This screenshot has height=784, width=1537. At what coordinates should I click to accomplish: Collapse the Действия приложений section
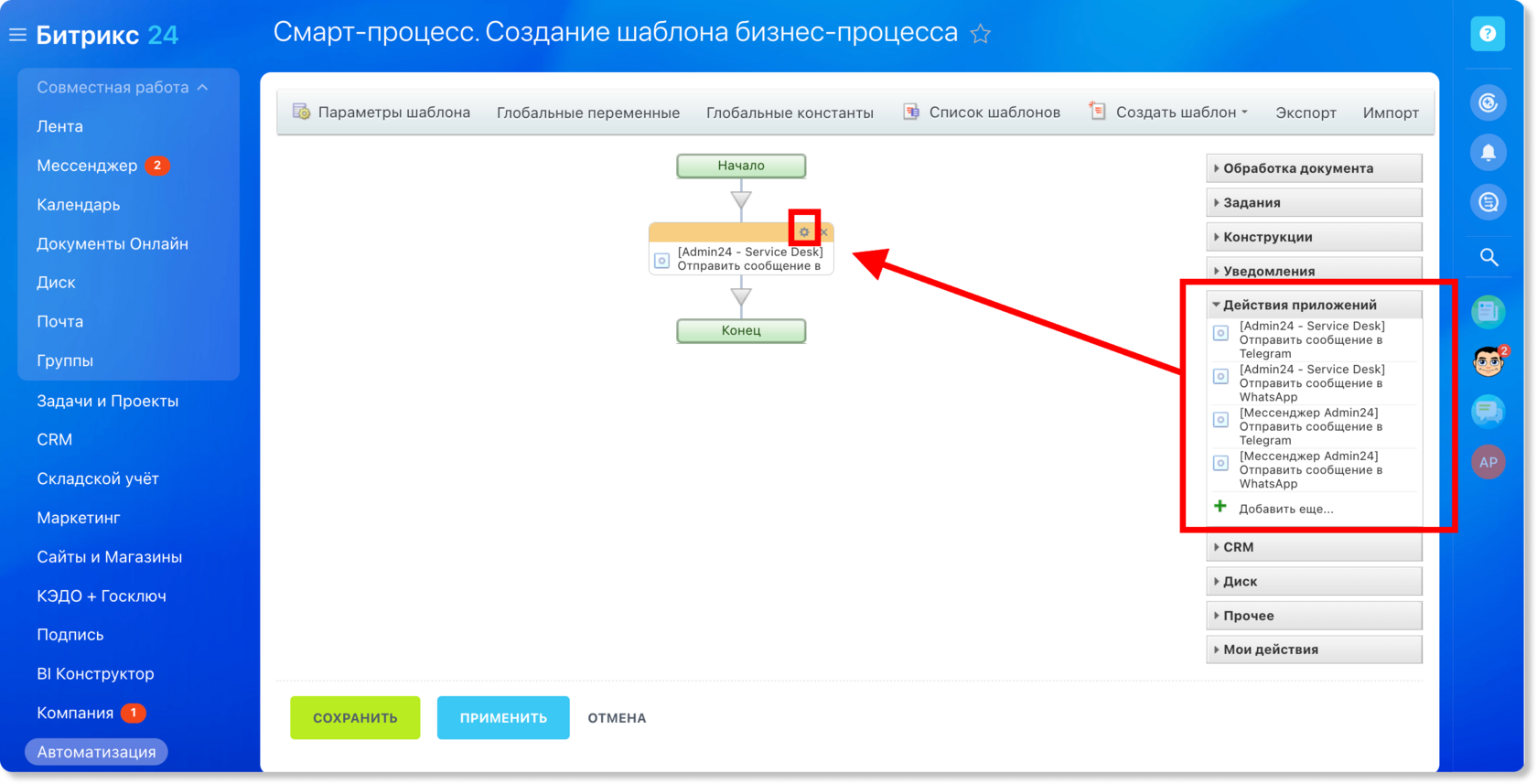tap(1314, 305)
